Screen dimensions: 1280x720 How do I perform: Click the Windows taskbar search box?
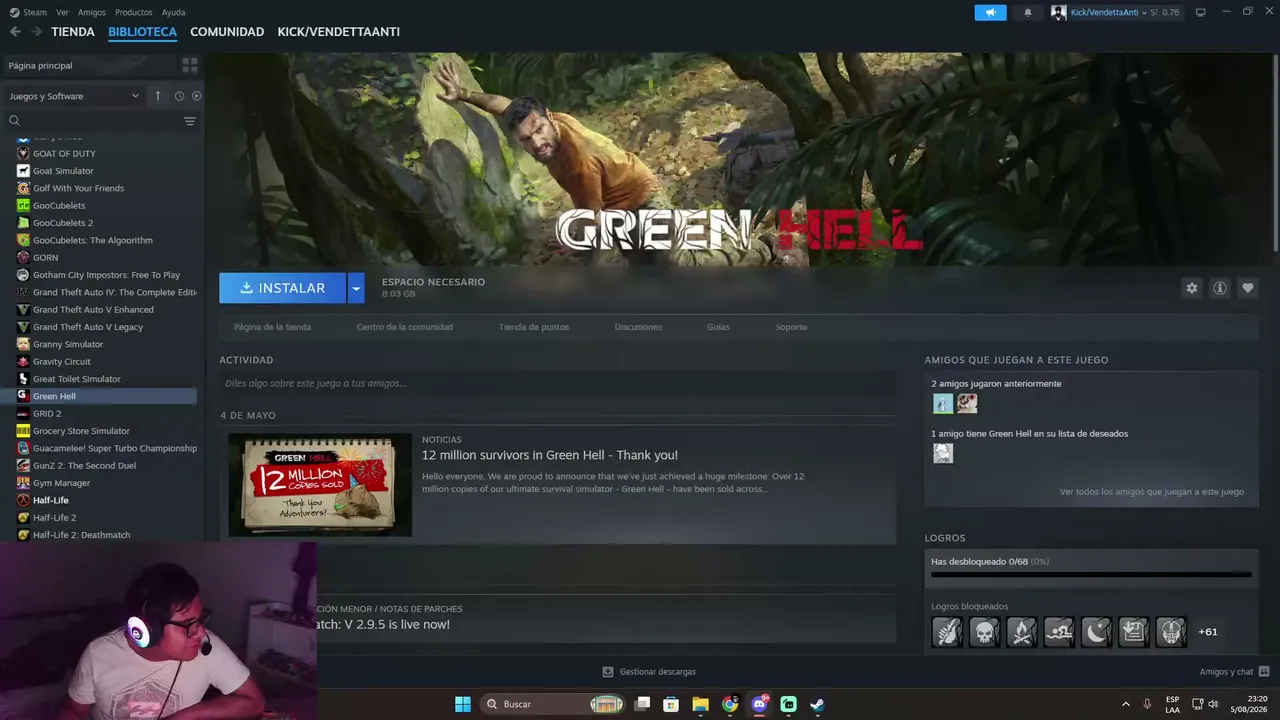coord(553,704)
